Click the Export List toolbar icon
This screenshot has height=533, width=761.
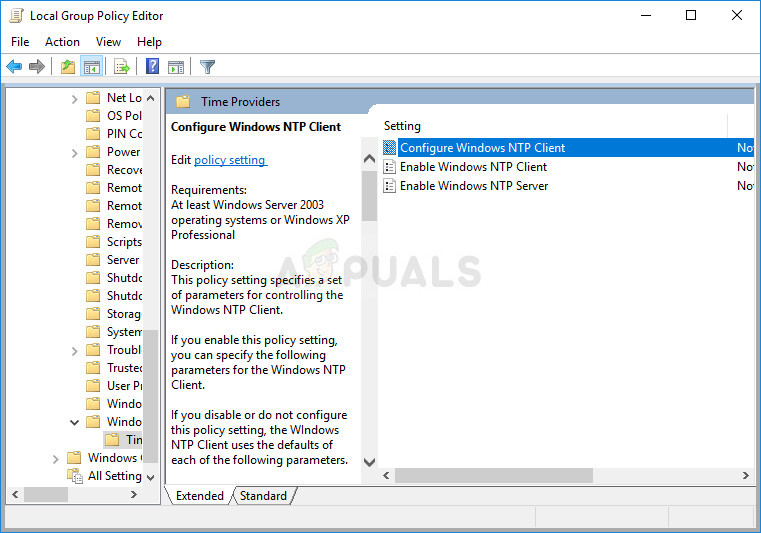121,66
